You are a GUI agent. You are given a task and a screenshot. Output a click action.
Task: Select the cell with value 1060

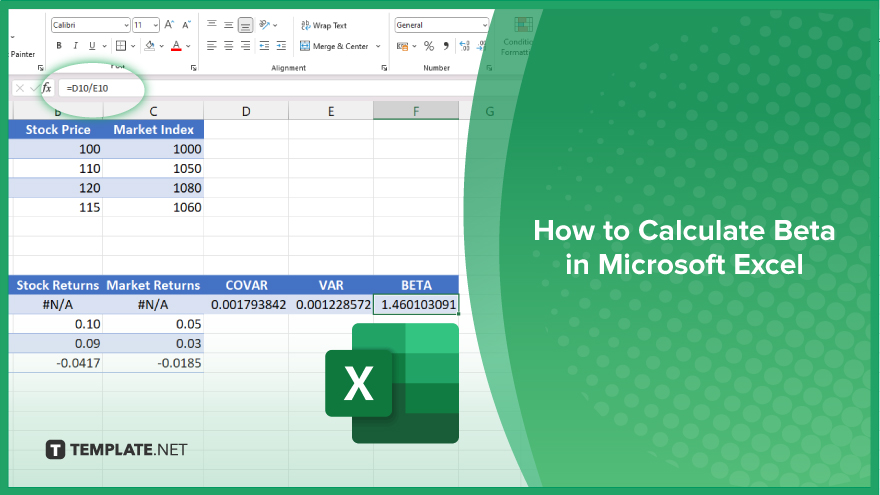(153, 208)
